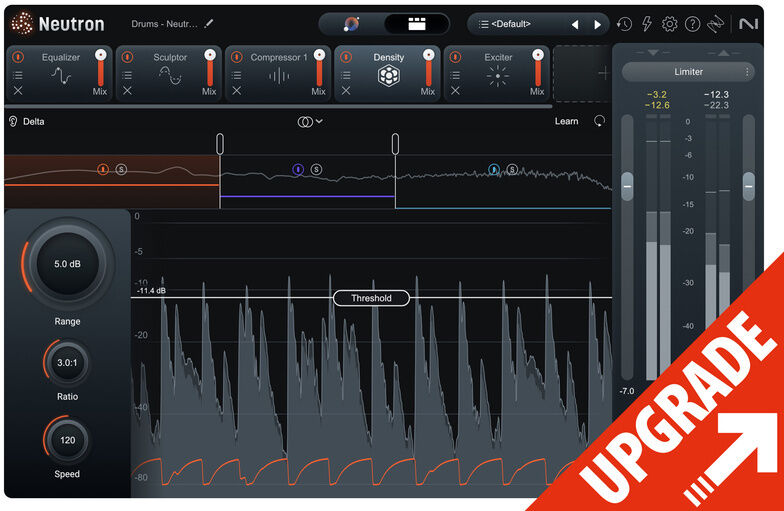The height and width of the screenshot is (511, 784).
Task: Click the -7.0 input gain readout
Action: click(x=627, y=391)
